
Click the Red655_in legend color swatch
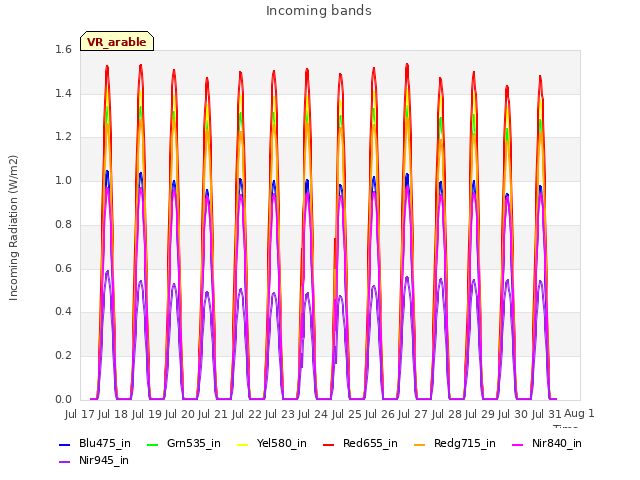click(x=329, y=444)
